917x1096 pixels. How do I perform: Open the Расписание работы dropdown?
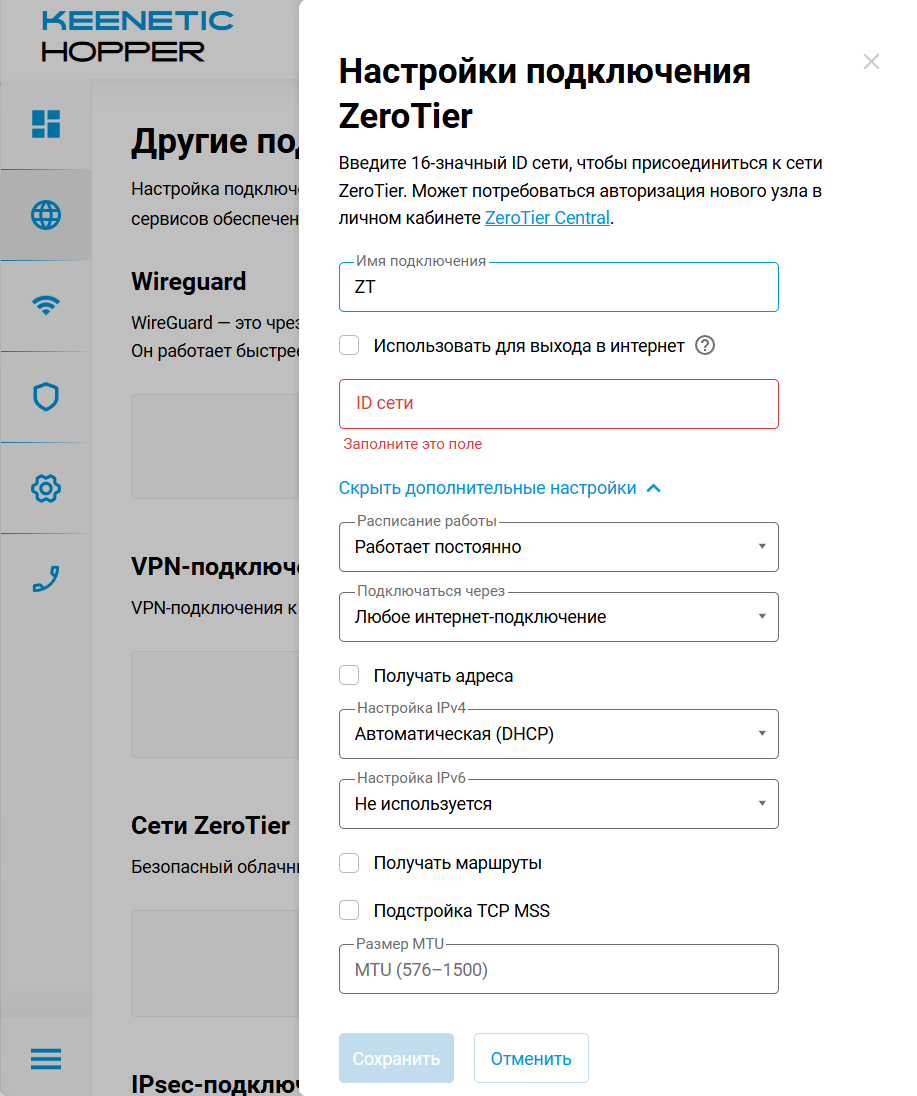(559, 547)
